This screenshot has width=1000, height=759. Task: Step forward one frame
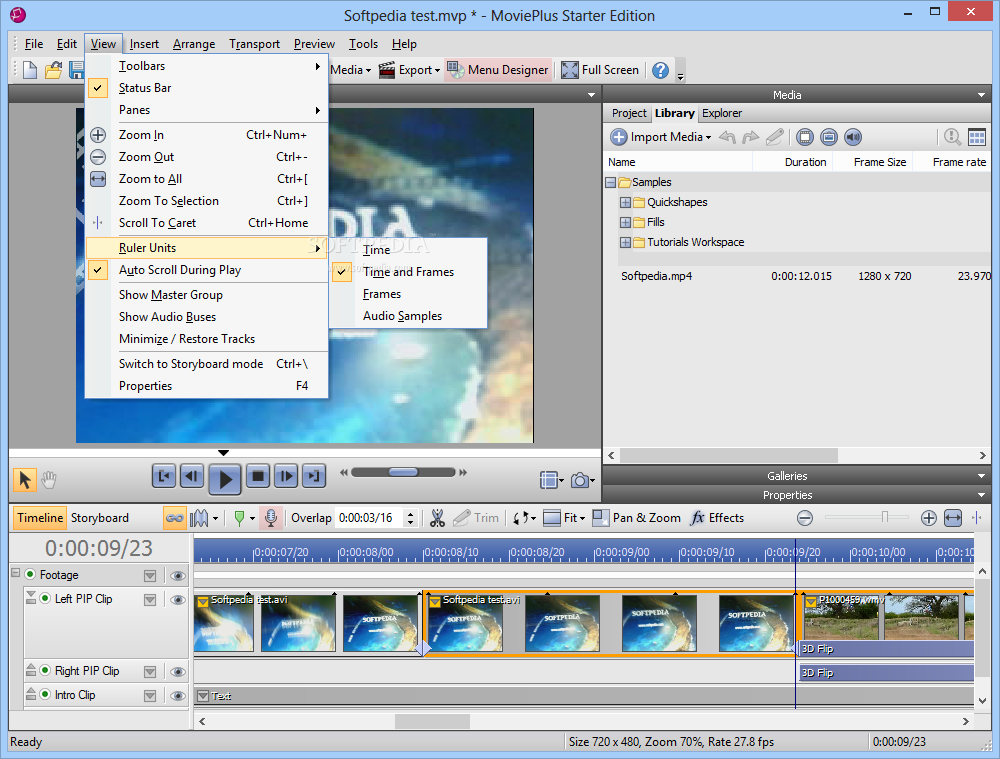coord(286,476)
